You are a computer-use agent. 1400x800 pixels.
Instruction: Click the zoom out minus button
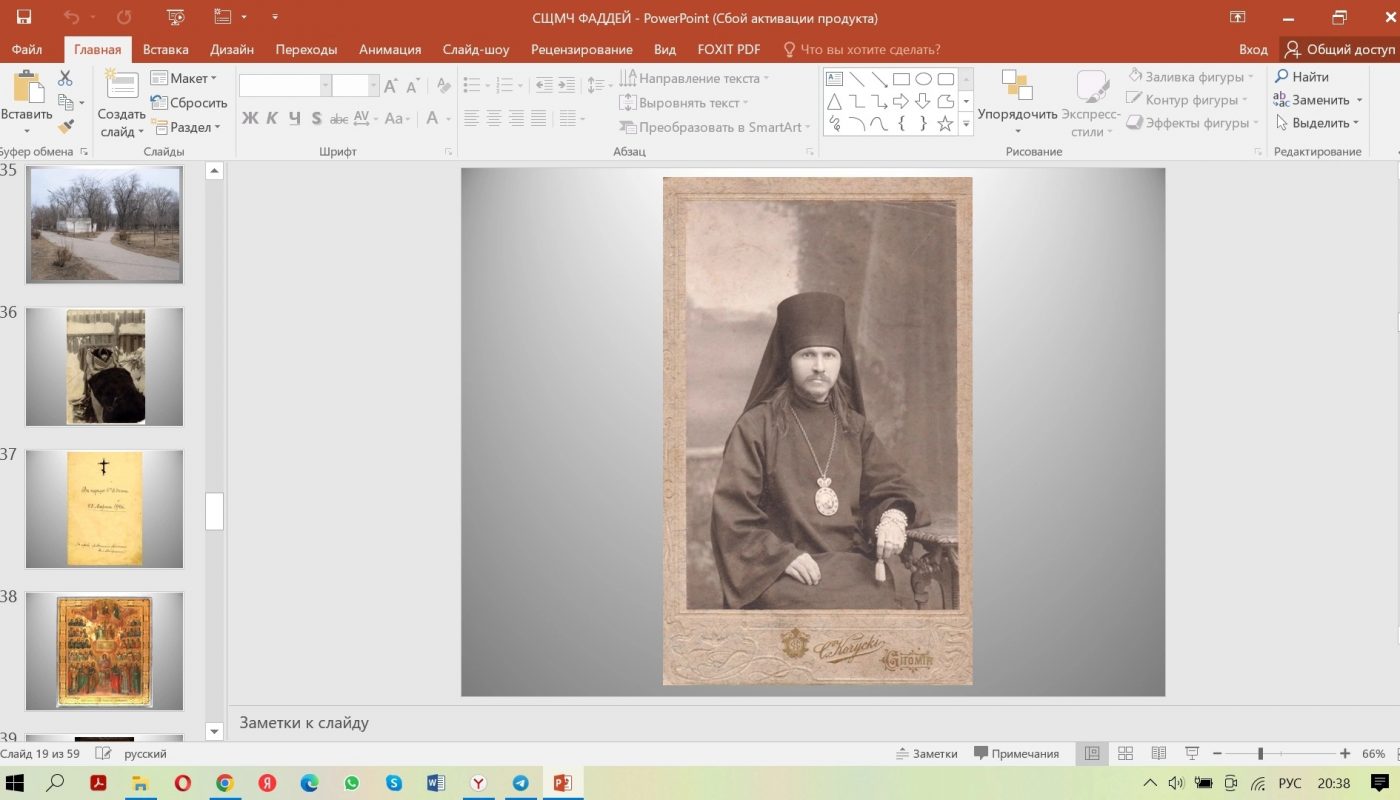pos(1218,753)
